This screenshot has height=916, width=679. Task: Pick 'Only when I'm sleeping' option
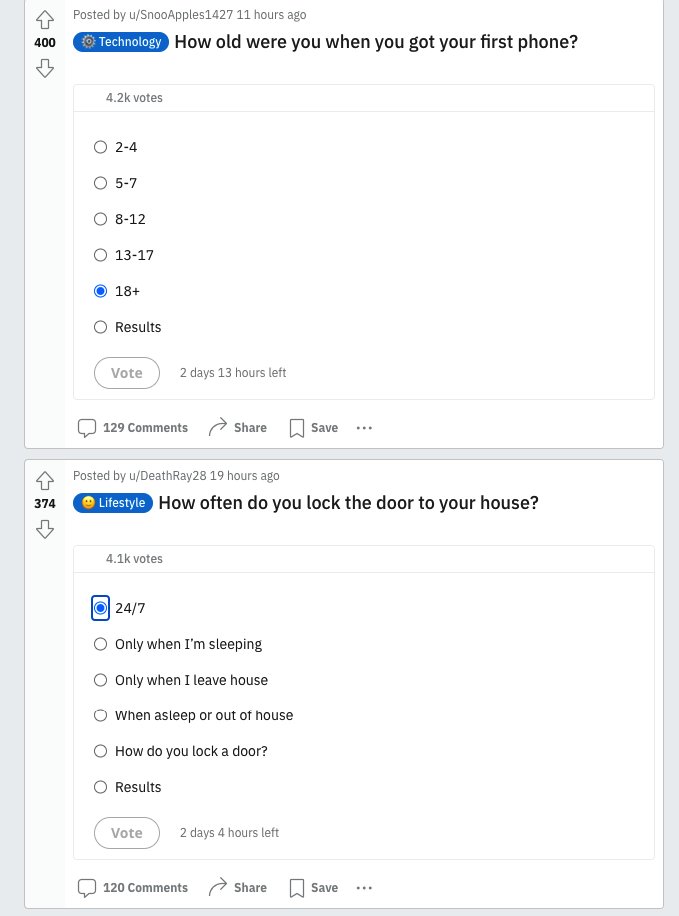(x=100, y=644)
